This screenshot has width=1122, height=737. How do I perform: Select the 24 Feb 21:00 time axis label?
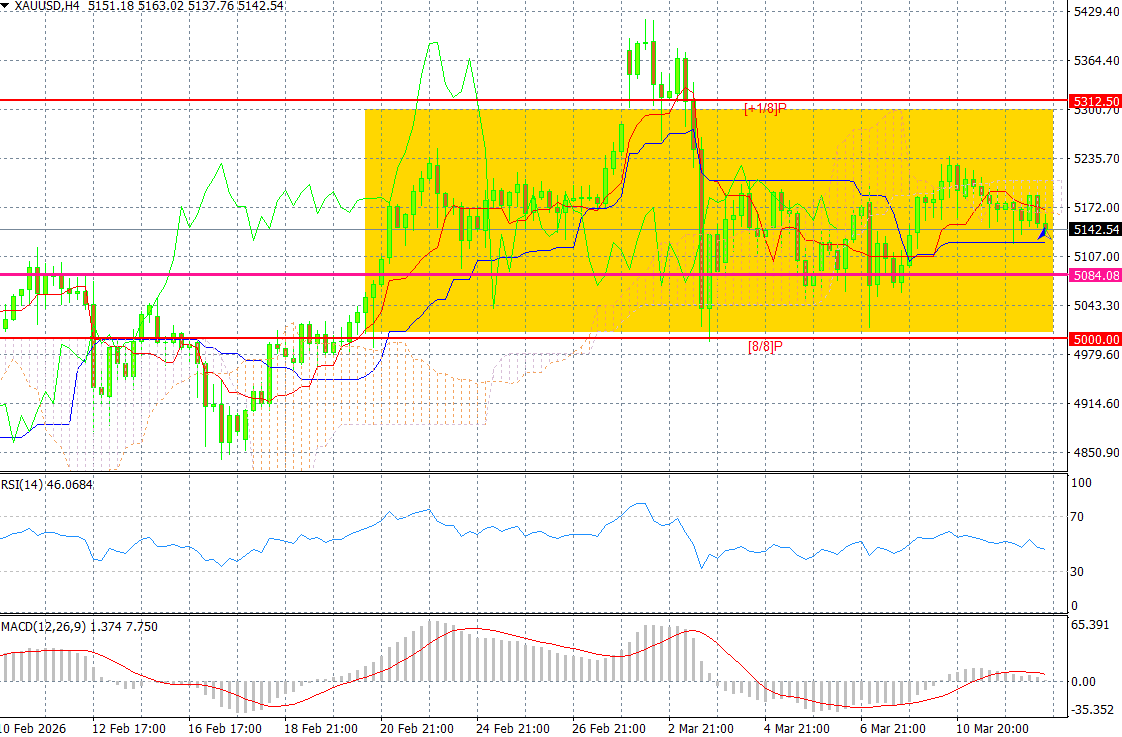tap(513, 728)
